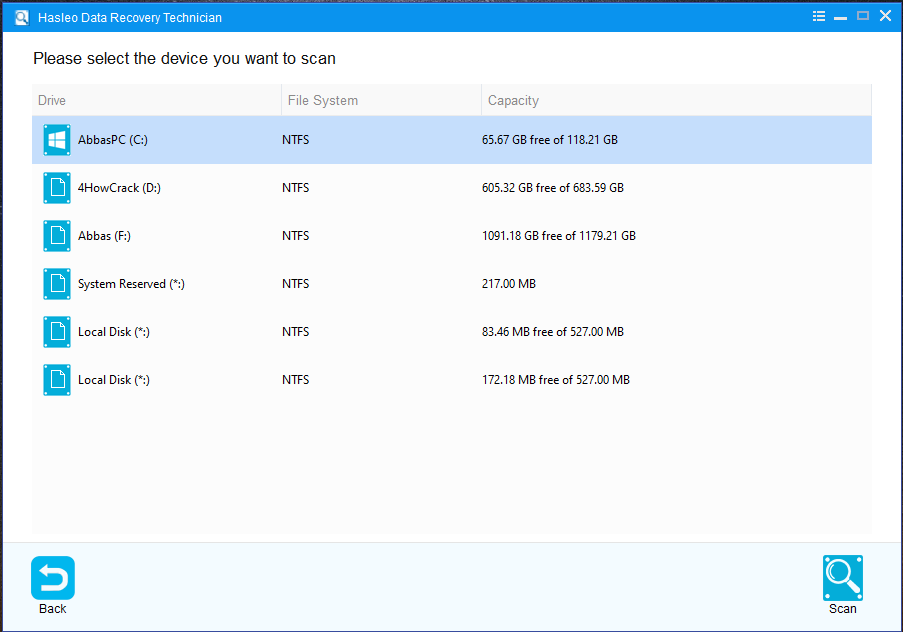Select the System Reserved (*:) name
Image resolution: width=903 pixels, height=632 pixels.
coord(131,284)
